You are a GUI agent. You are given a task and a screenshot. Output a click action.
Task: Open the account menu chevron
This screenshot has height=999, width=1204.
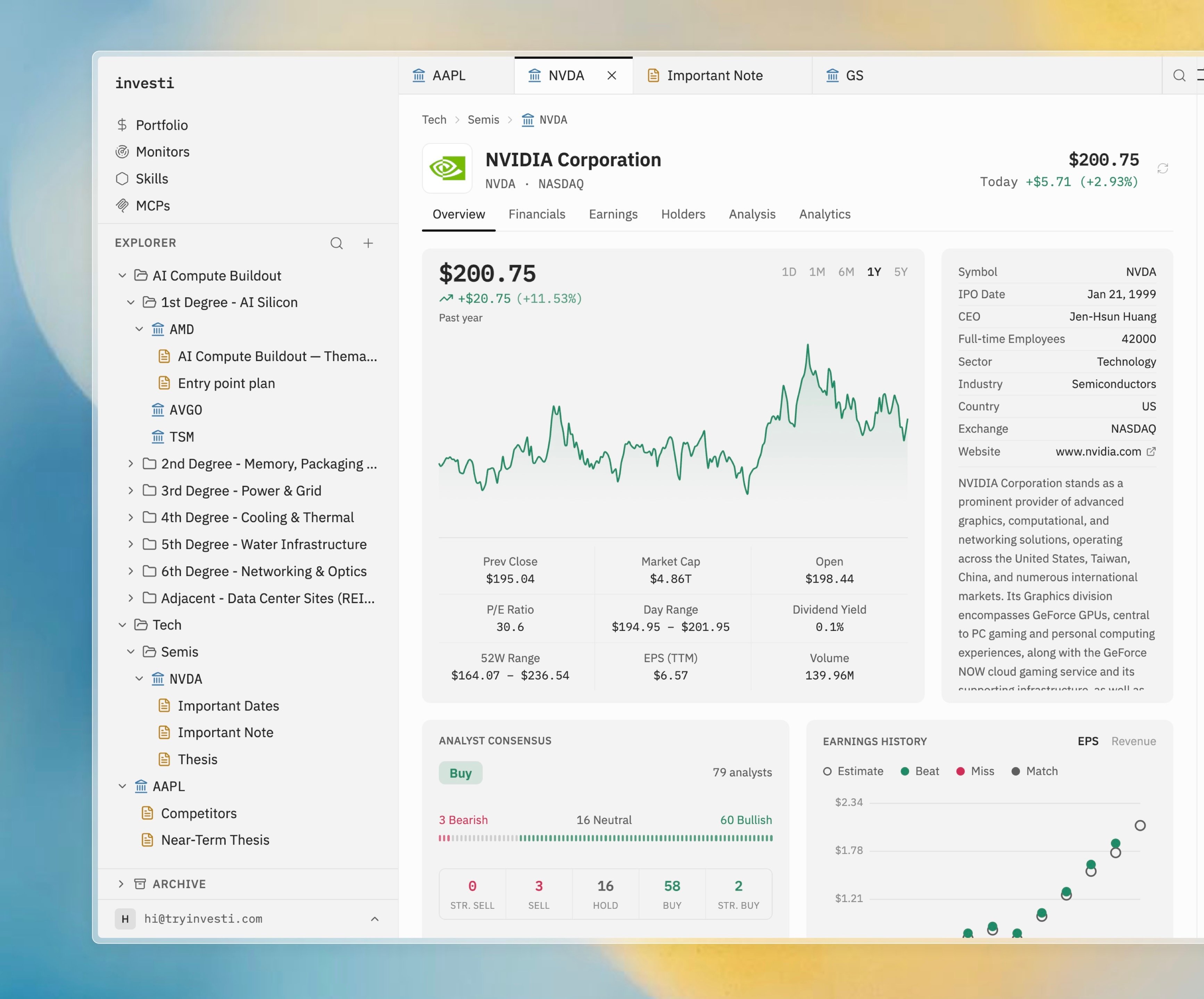pyautogui.click(x=374, y=919)
